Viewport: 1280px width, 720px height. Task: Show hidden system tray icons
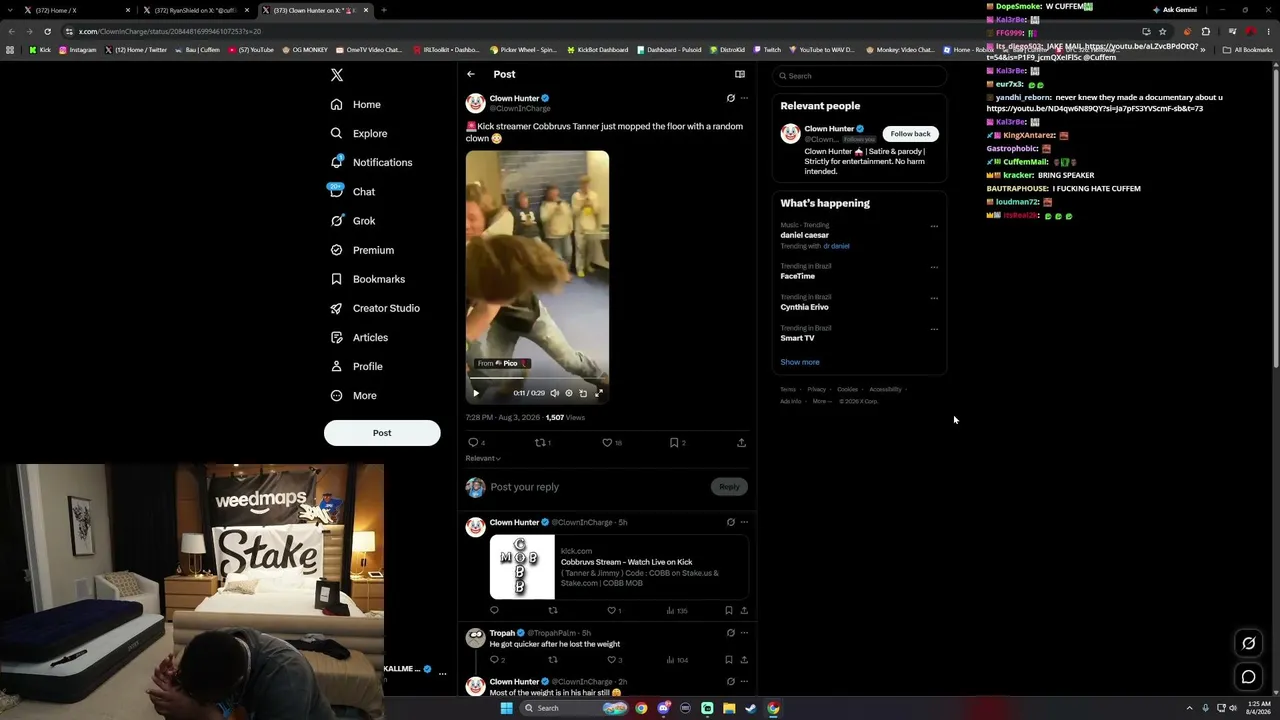click(x=1189, y=708)
